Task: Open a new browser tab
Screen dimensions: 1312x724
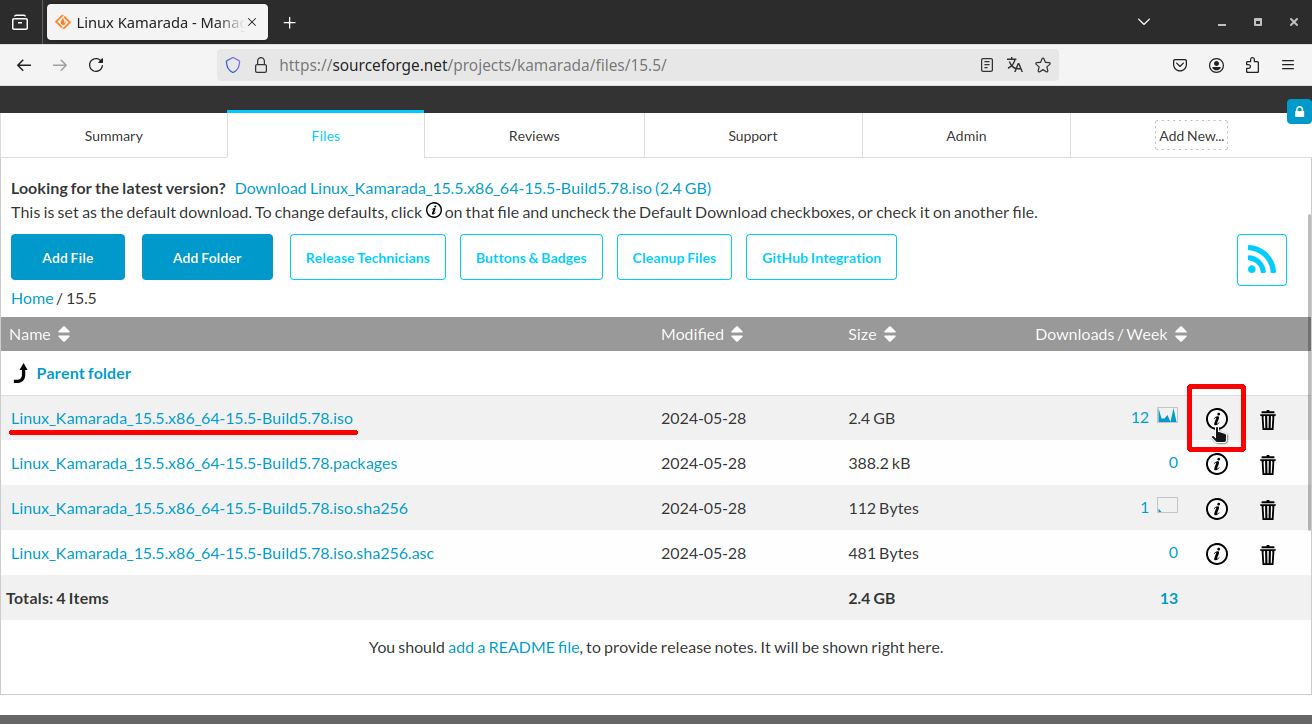Action: tap(289, 22)
